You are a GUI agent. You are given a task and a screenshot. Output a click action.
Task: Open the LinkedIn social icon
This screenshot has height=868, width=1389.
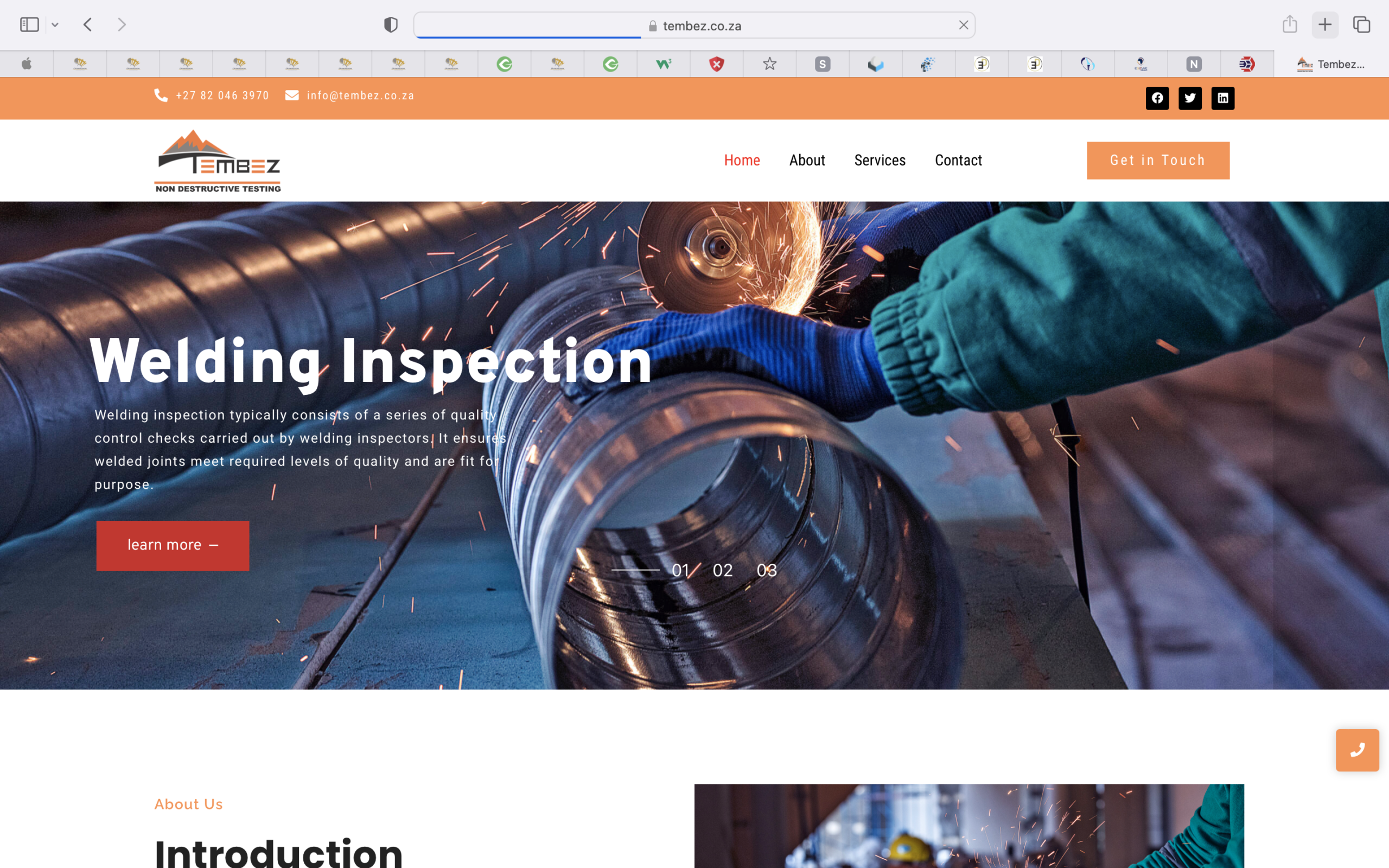(x=1222, y=98)
